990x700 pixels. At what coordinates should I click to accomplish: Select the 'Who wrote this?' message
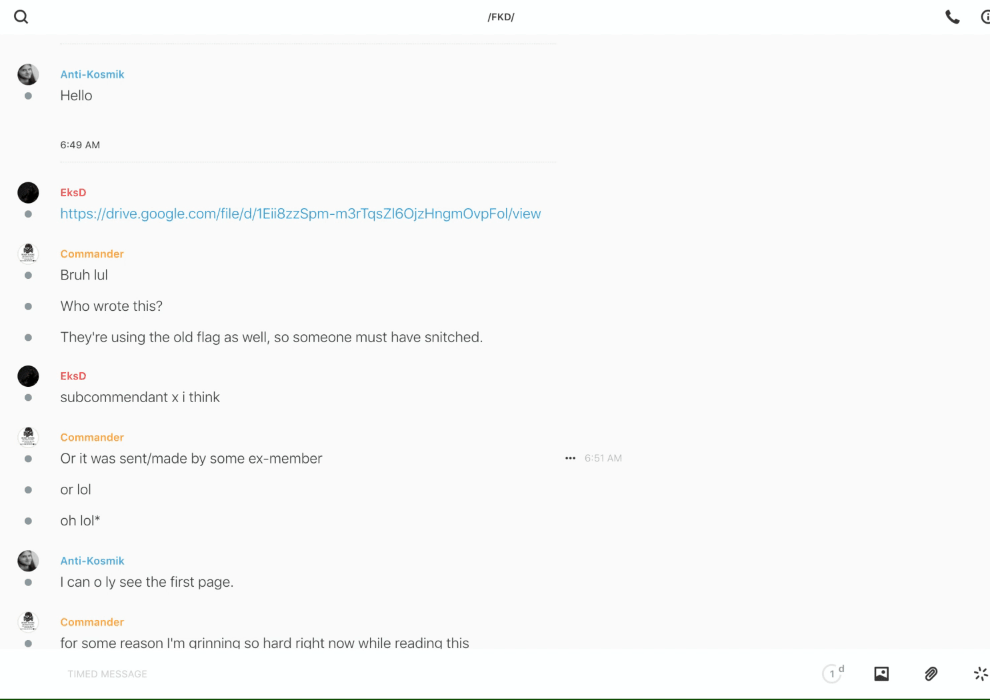point(111,306)
